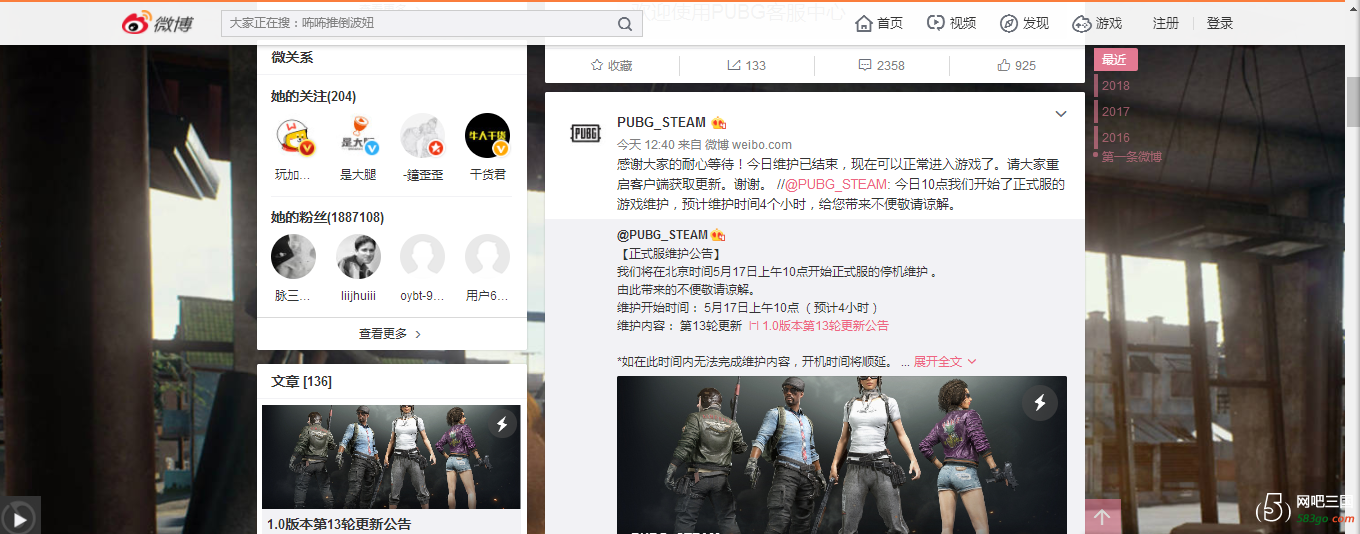The height and width of the screenshot is (534, 1360).
Task: Select the 最近 timeline tab
Action: tap(1115, 60)
